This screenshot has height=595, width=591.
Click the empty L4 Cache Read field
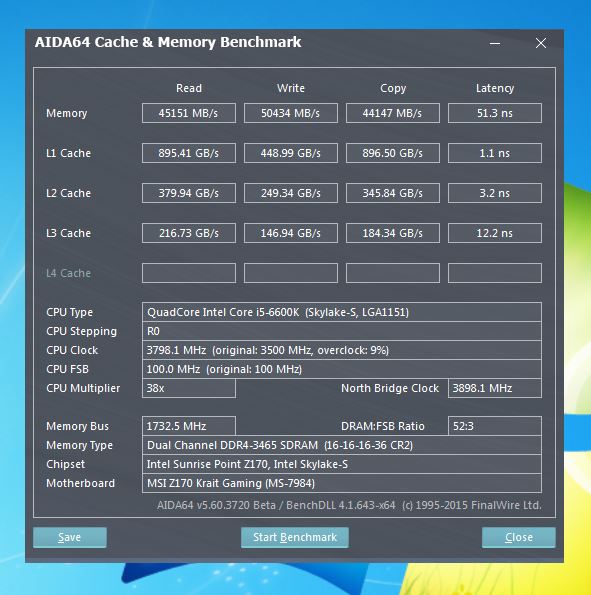coord(189,273)
